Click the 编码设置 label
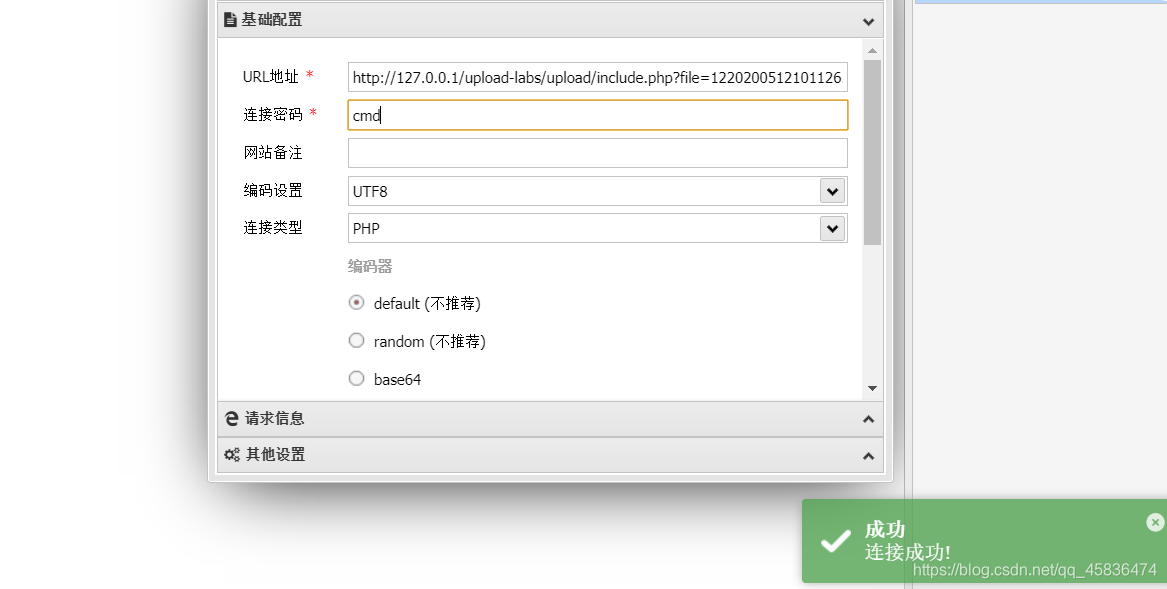This screenshot has width=1167, height=589. pyautogui.click(x=272, y=191)
